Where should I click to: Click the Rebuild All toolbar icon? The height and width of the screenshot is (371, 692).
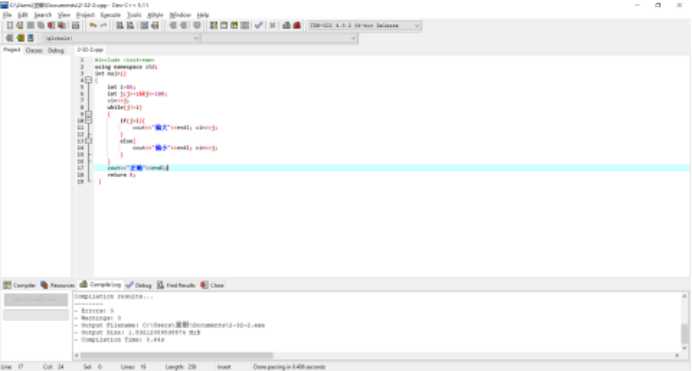pyautogui.click(x=245, y=26)
